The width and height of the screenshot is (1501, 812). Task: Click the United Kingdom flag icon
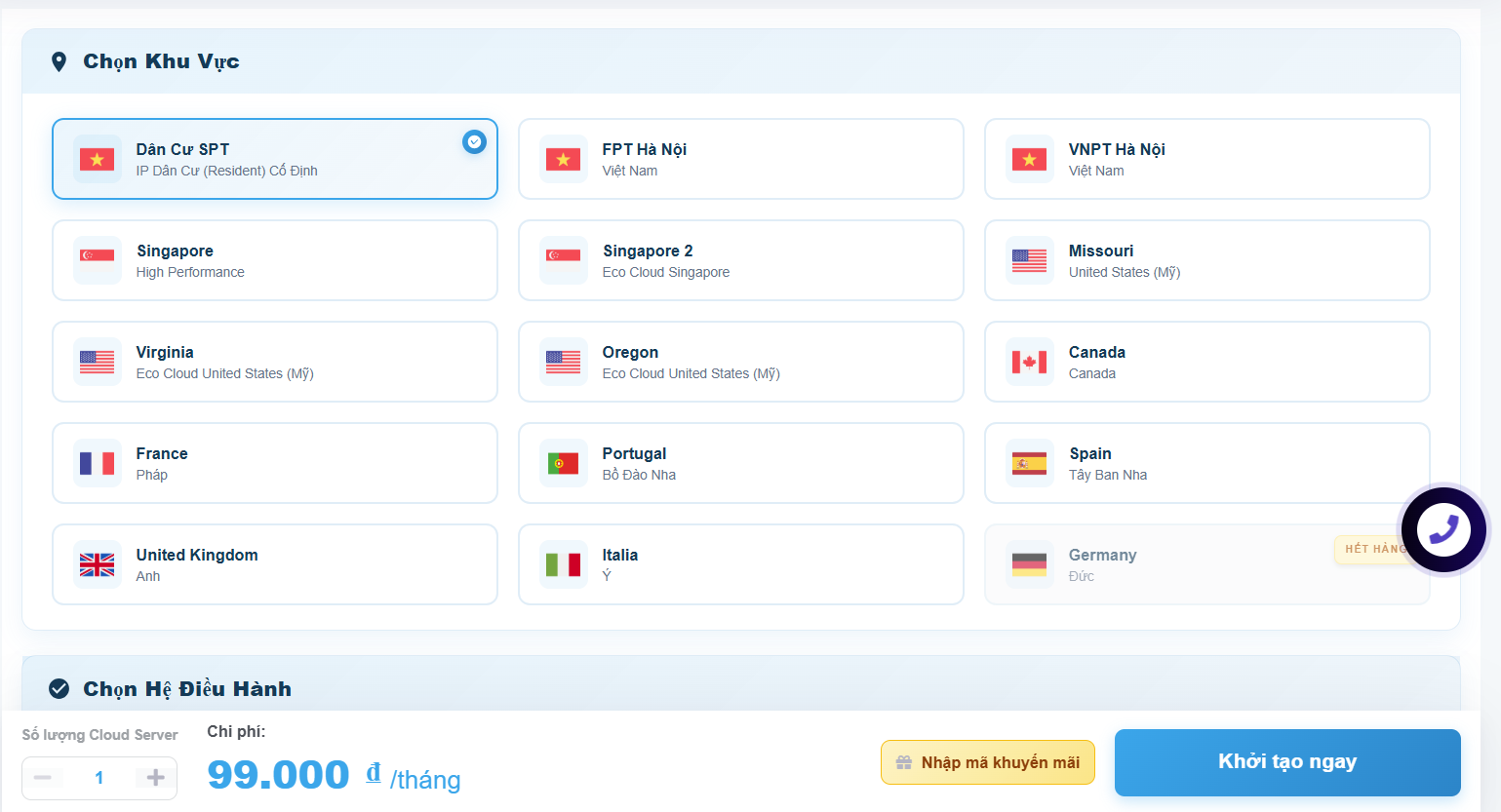pyautogui.click(x=97, y=564)
